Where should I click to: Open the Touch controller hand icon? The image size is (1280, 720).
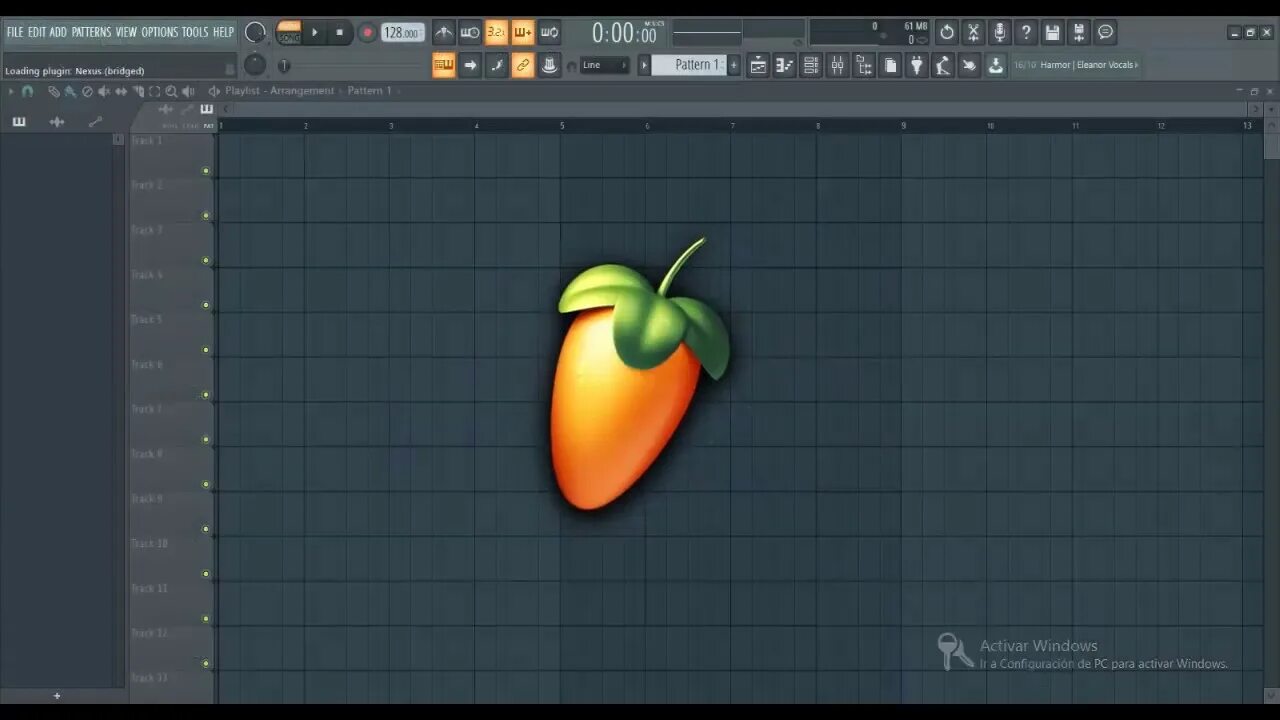click(x=969, y=65)
